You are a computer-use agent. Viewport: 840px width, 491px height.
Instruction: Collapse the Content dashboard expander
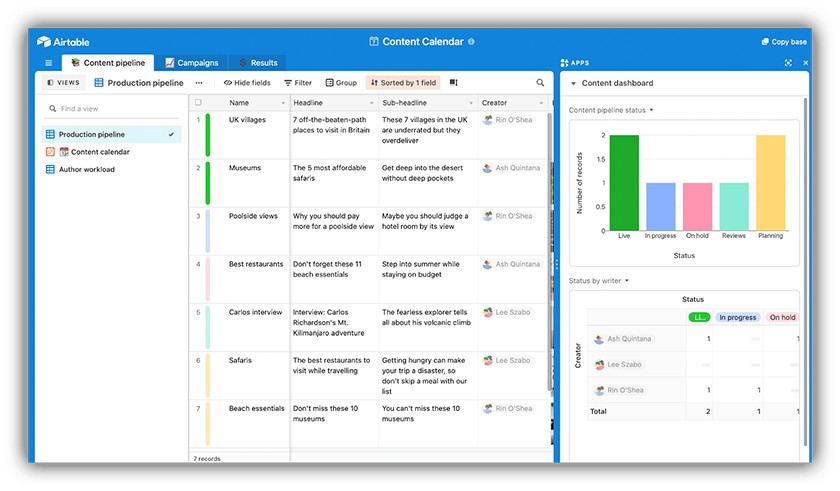[x=573, y=84]
